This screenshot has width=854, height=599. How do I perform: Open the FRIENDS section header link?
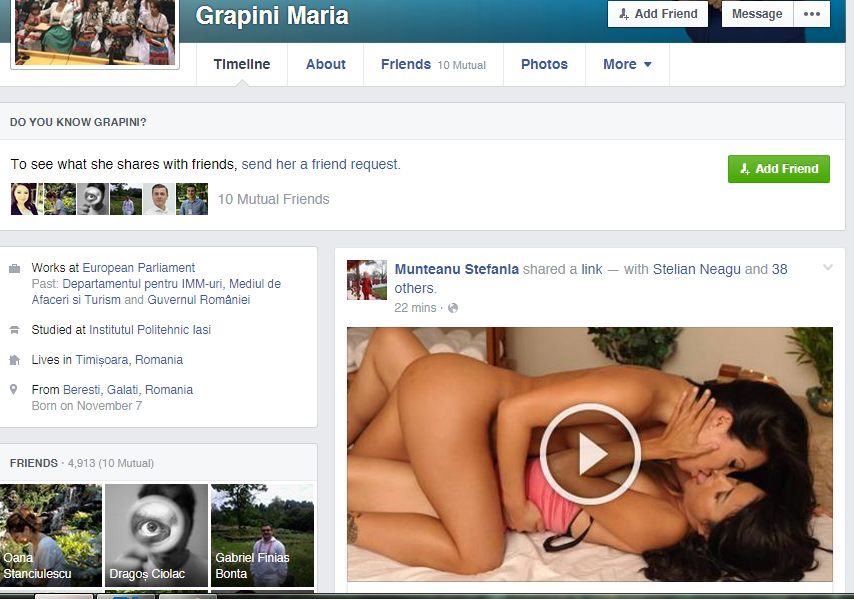tap(34, 463)
